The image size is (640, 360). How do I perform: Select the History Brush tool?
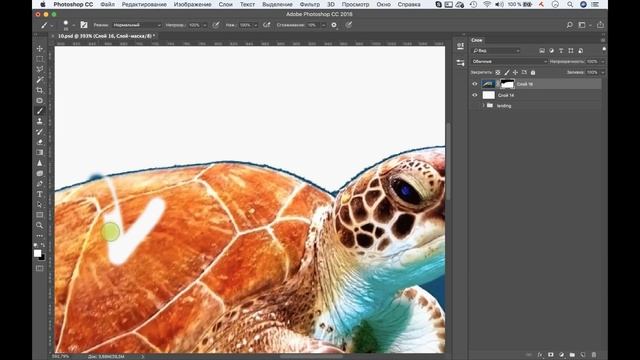pyautogui.click(x=40, y=132)
